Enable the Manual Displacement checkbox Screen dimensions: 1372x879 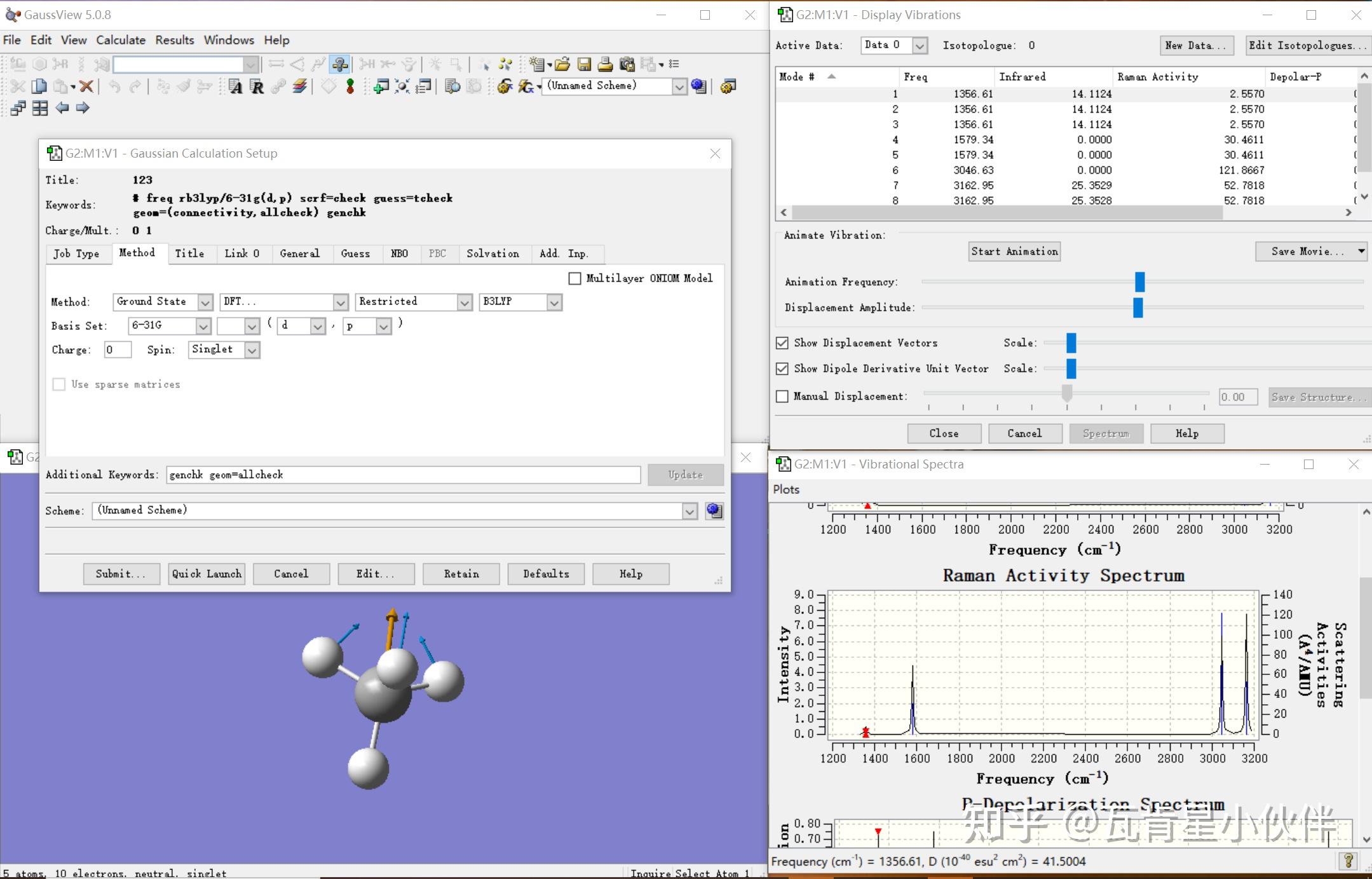[x=782, y=397]
